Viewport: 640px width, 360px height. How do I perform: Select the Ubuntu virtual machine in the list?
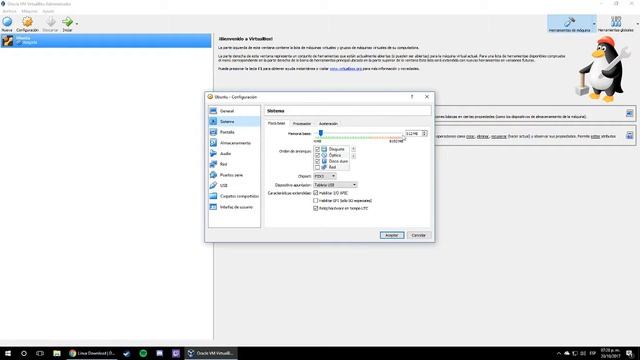tap(106, 40)
